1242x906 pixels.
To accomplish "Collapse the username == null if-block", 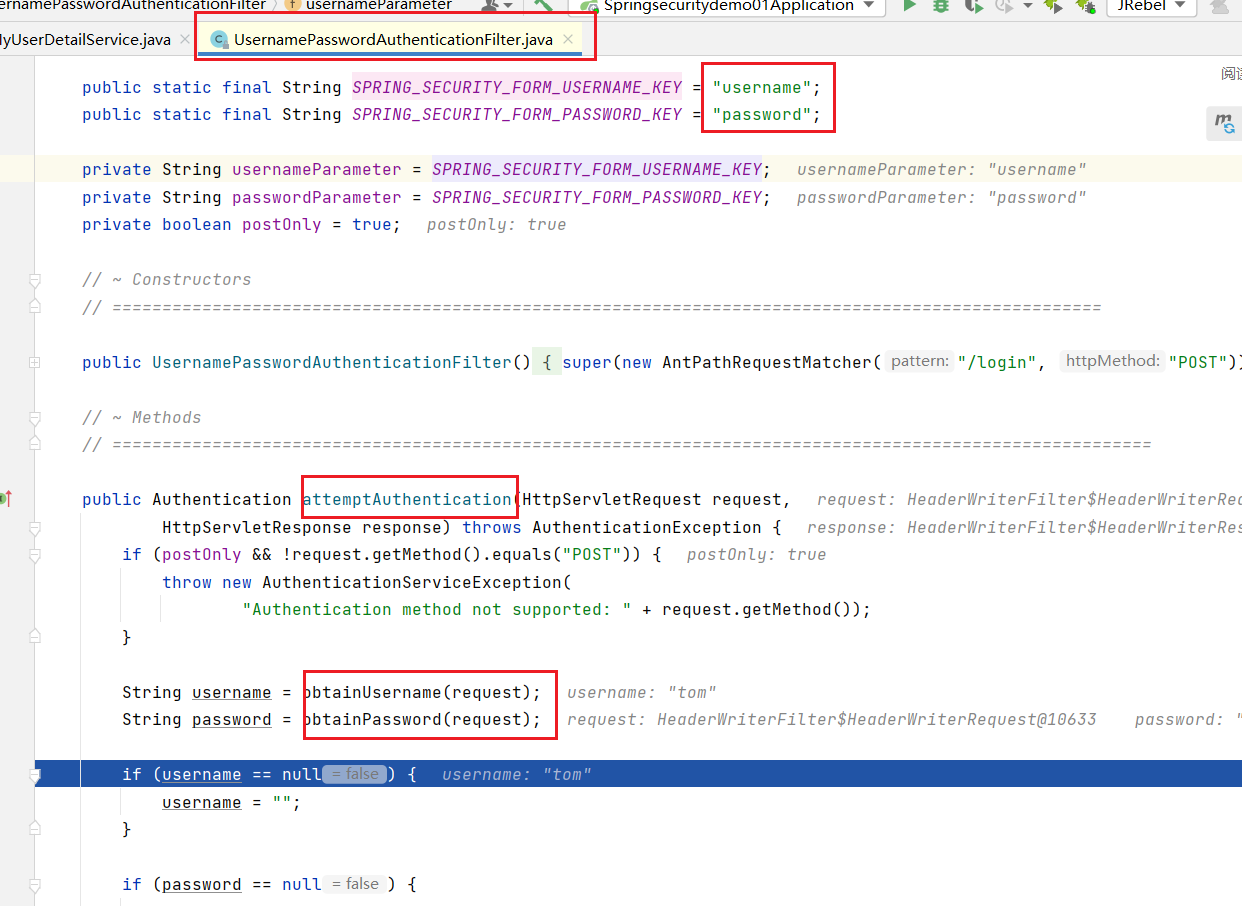I will tap(35, 774).
